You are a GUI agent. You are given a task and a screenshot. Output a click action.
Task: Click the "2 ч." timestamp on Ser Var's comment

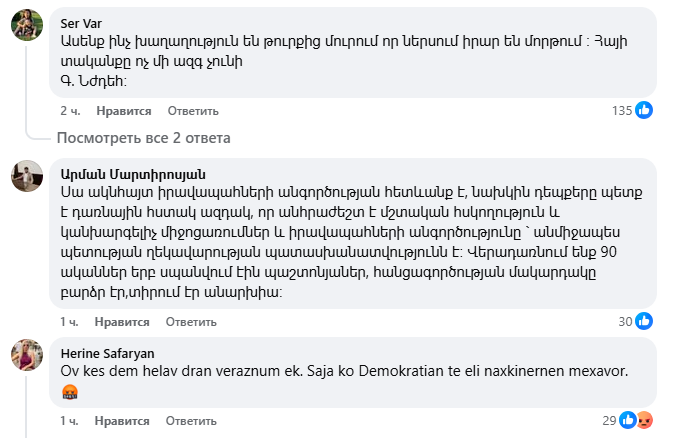click(69, 111)
